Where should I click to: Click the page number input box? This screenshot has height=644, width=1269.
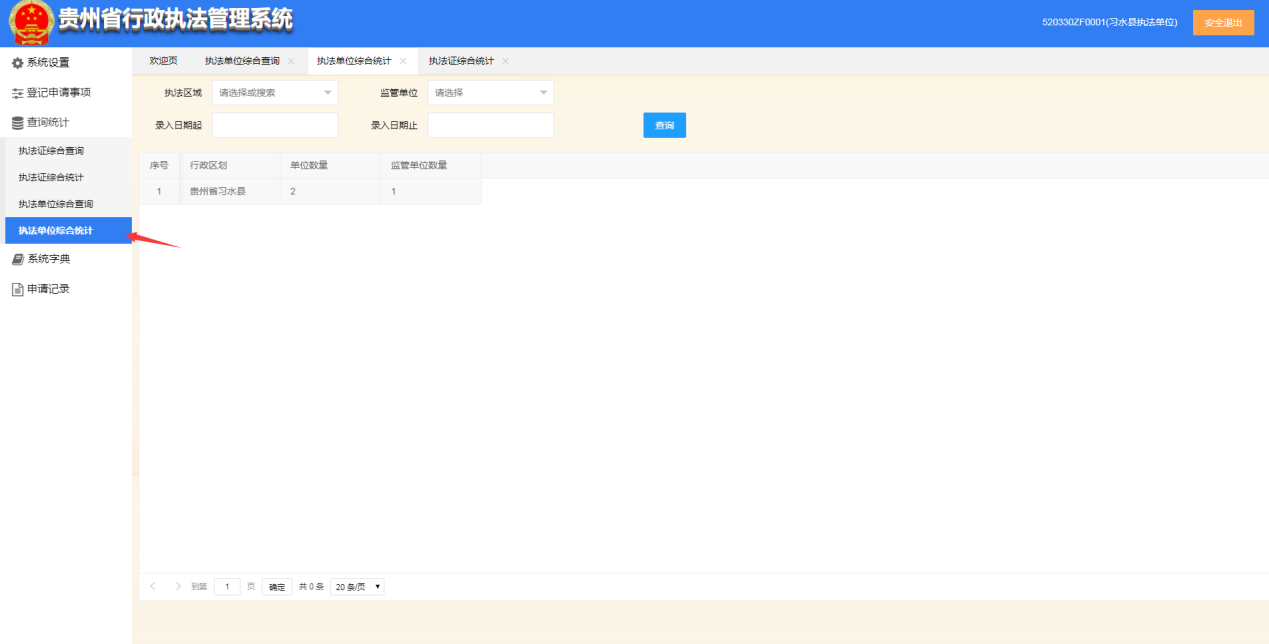tap(227, 587)
